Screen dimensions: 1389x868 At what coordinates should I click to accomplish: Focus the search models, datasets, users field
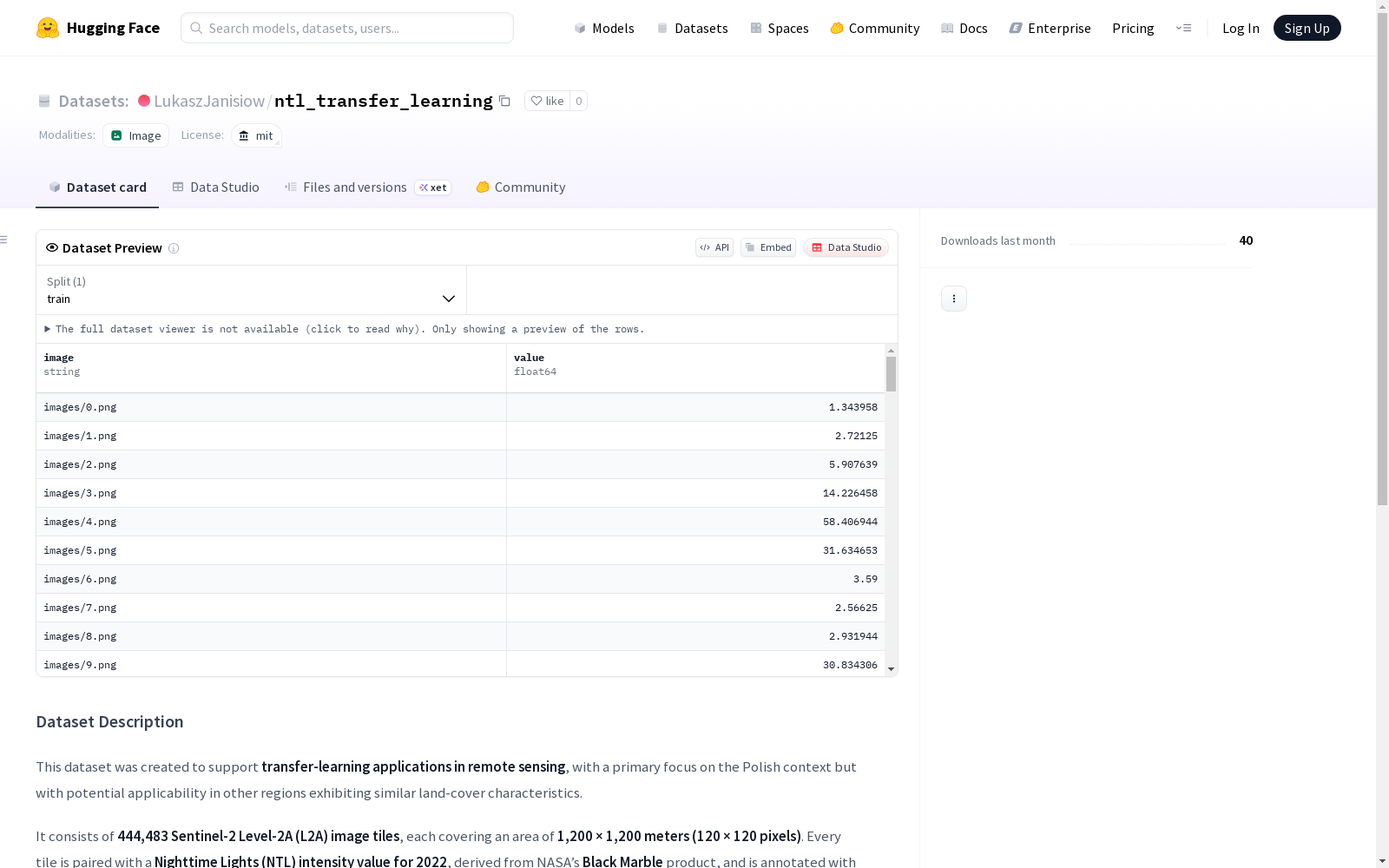(x=347, y=28)
